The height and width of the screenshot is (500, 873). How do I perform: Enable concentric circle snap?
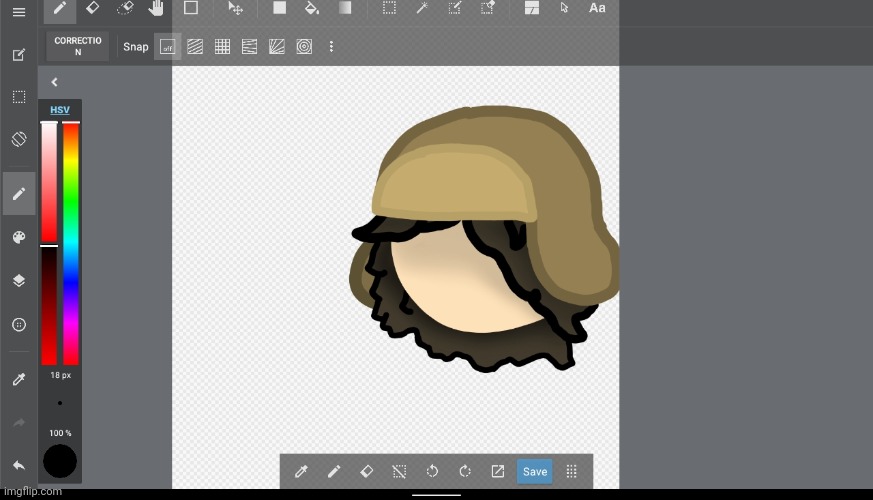pos(304,47)
